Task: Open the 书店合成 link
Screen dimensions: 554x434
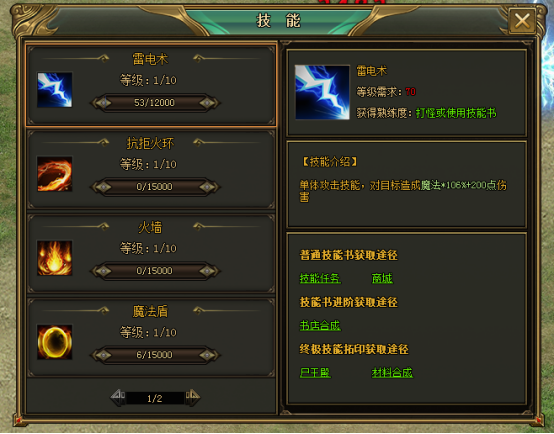Action: point(320,325)
